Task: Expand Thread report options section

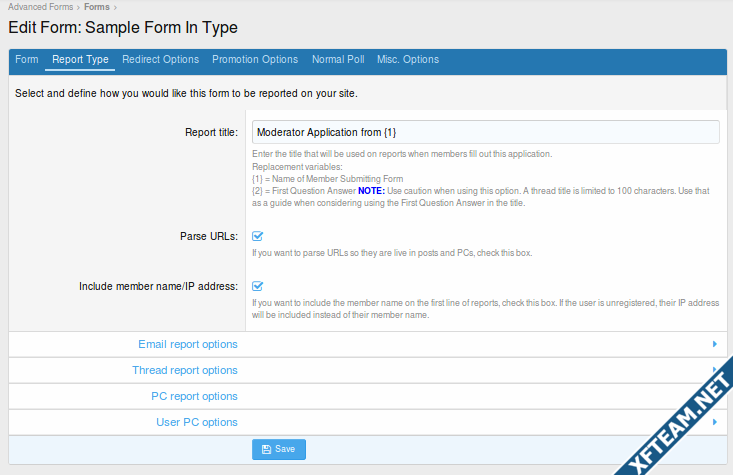Action: [x=367, y=370]
